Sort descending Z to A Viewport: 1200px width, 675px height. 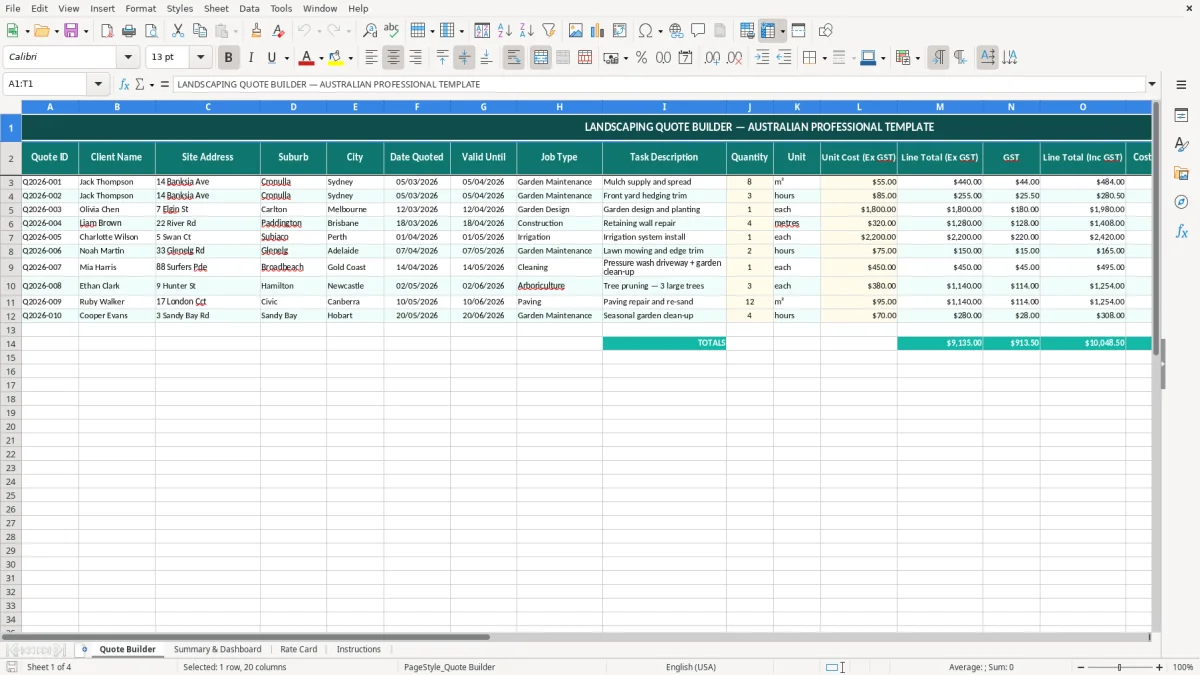[x=527, y=31]
